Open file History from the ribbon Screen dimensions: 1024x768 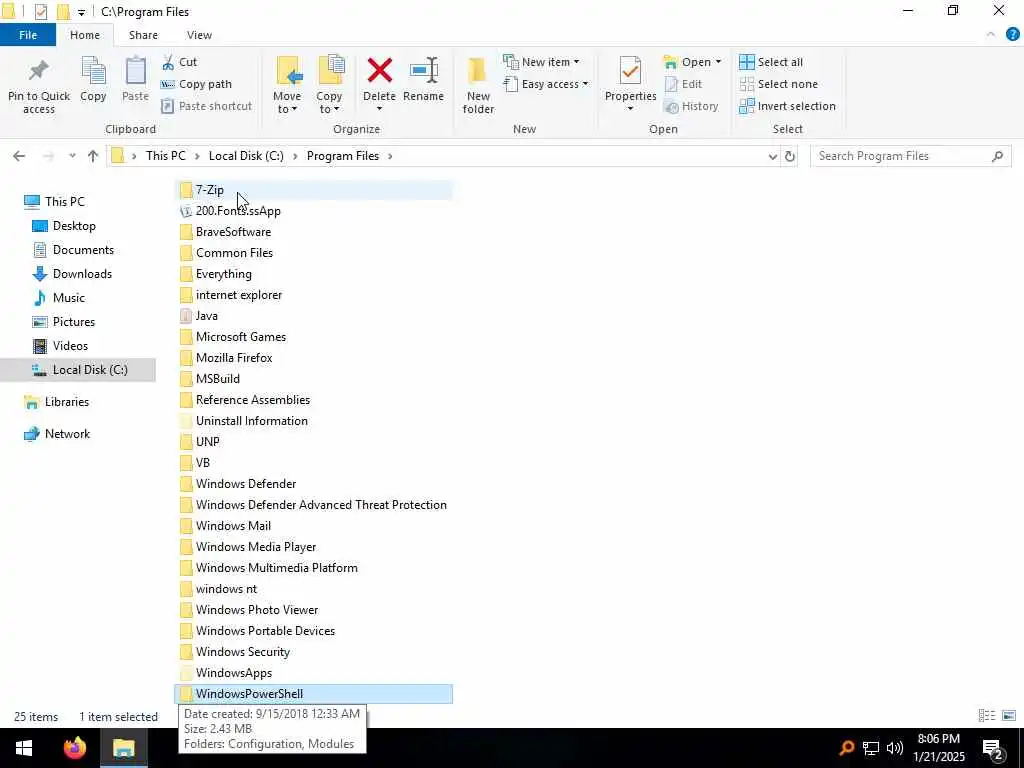tap(691, 106)
